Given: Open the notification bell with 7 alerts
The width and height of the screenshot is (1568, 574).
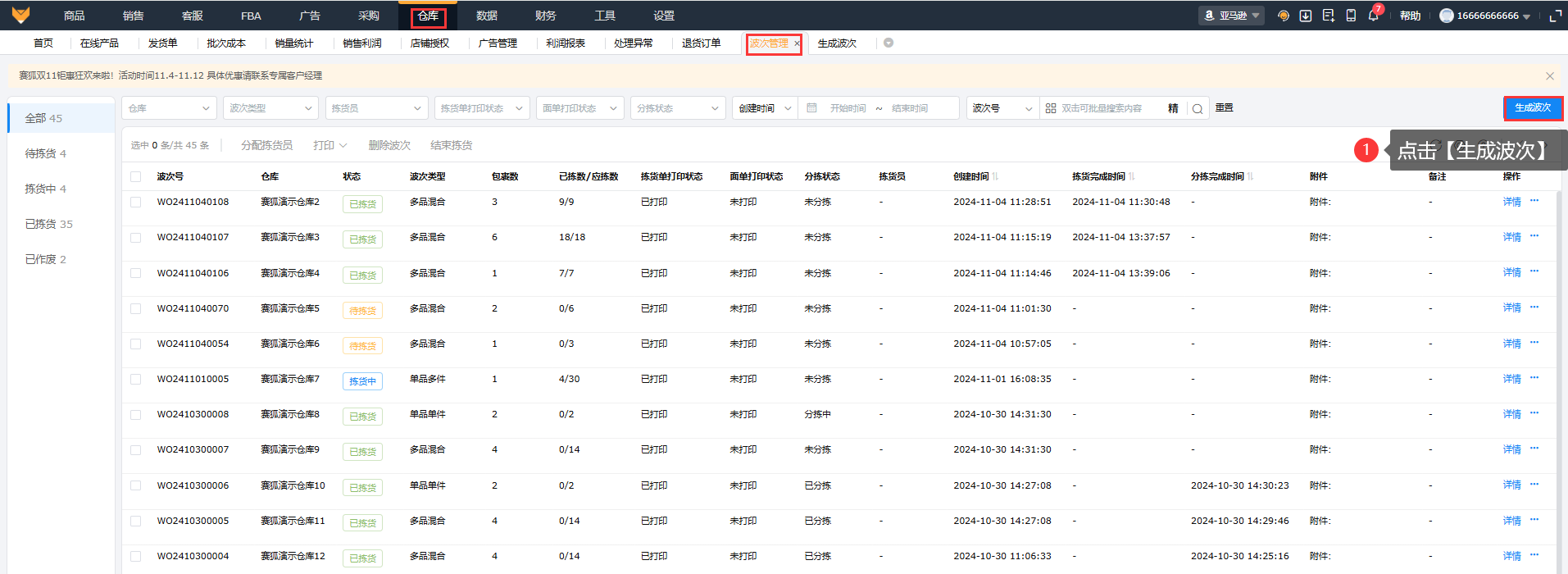Looking at the screenshot, I should click(x=1373, y=16).
